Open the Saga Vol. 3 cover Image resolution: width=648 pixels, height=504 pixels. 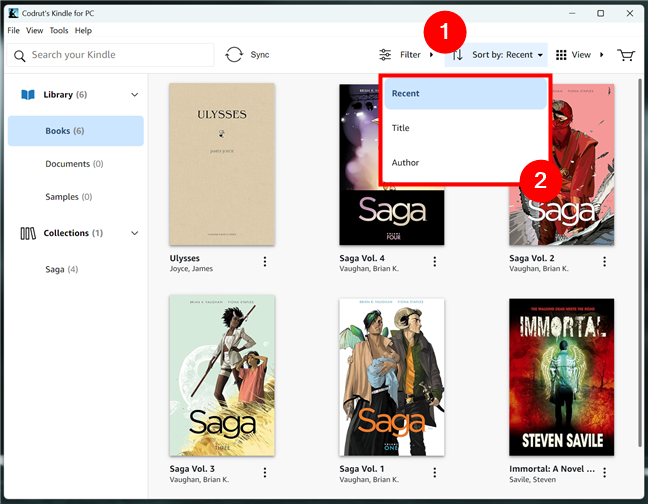222,376
